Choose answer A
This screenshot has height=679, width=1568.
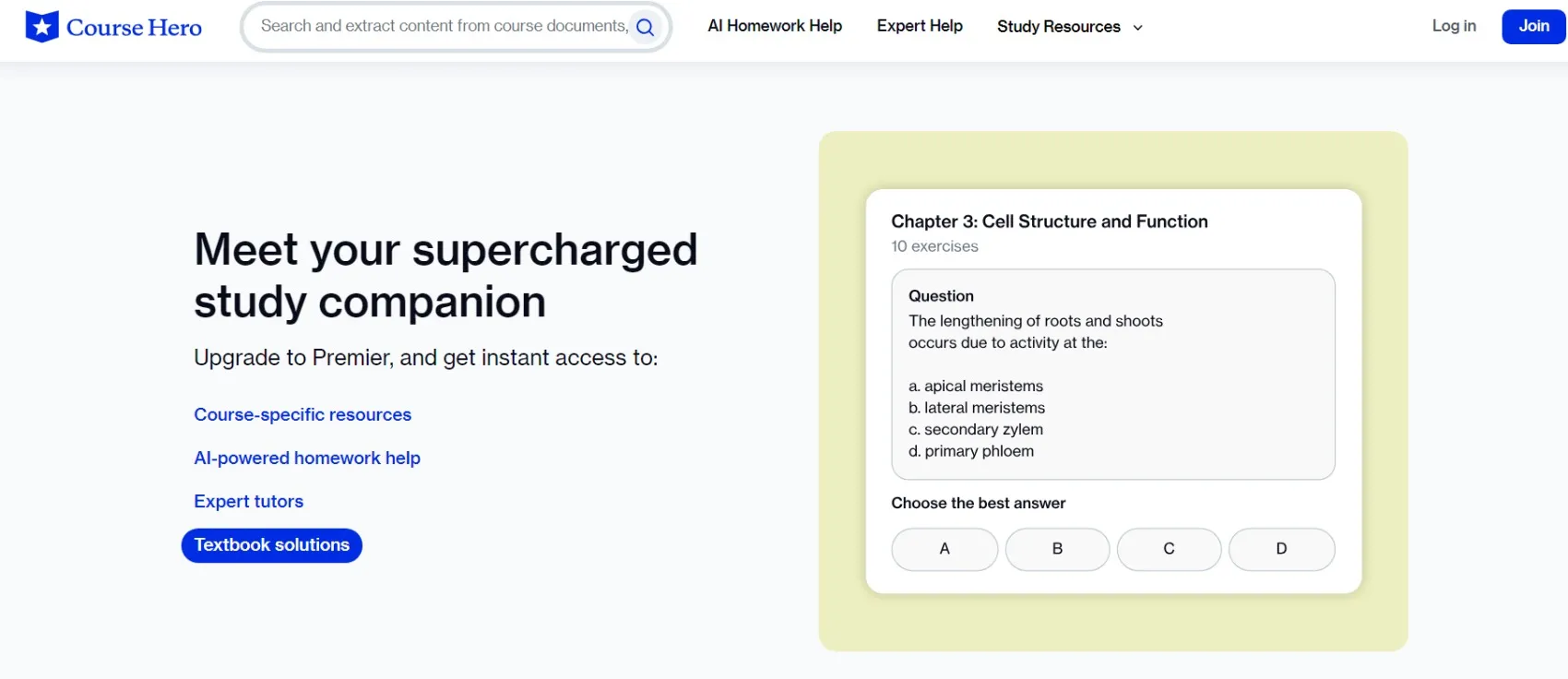(x=944, y=549)
